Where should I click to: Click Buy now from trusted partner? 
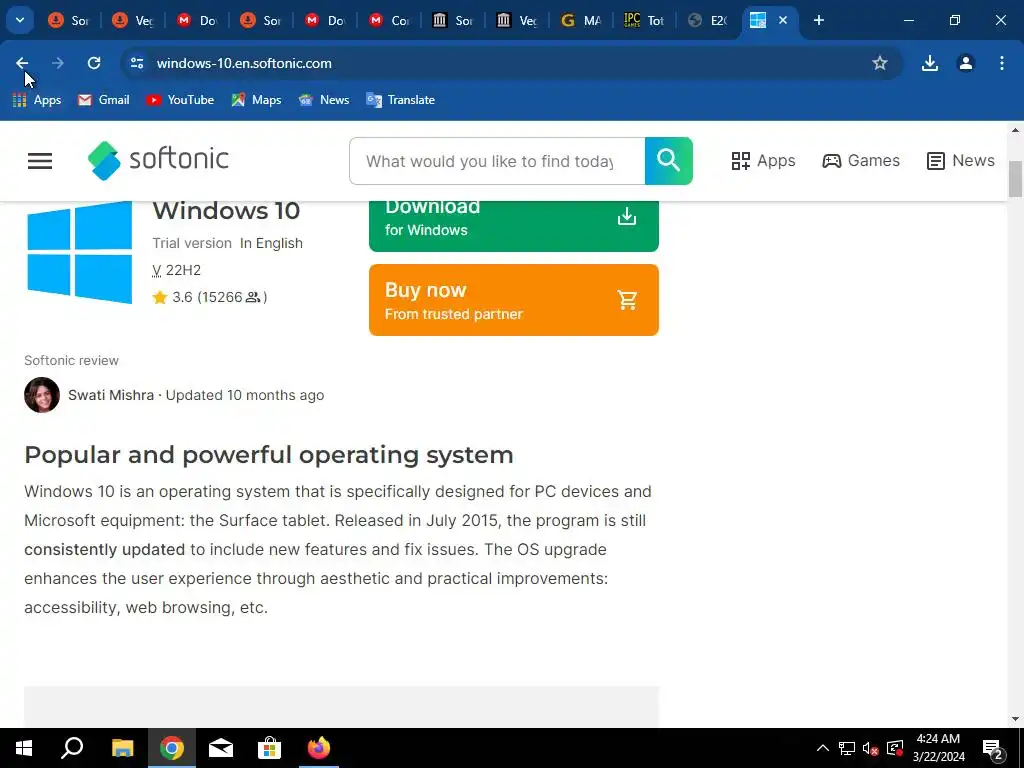click(514, 300)
